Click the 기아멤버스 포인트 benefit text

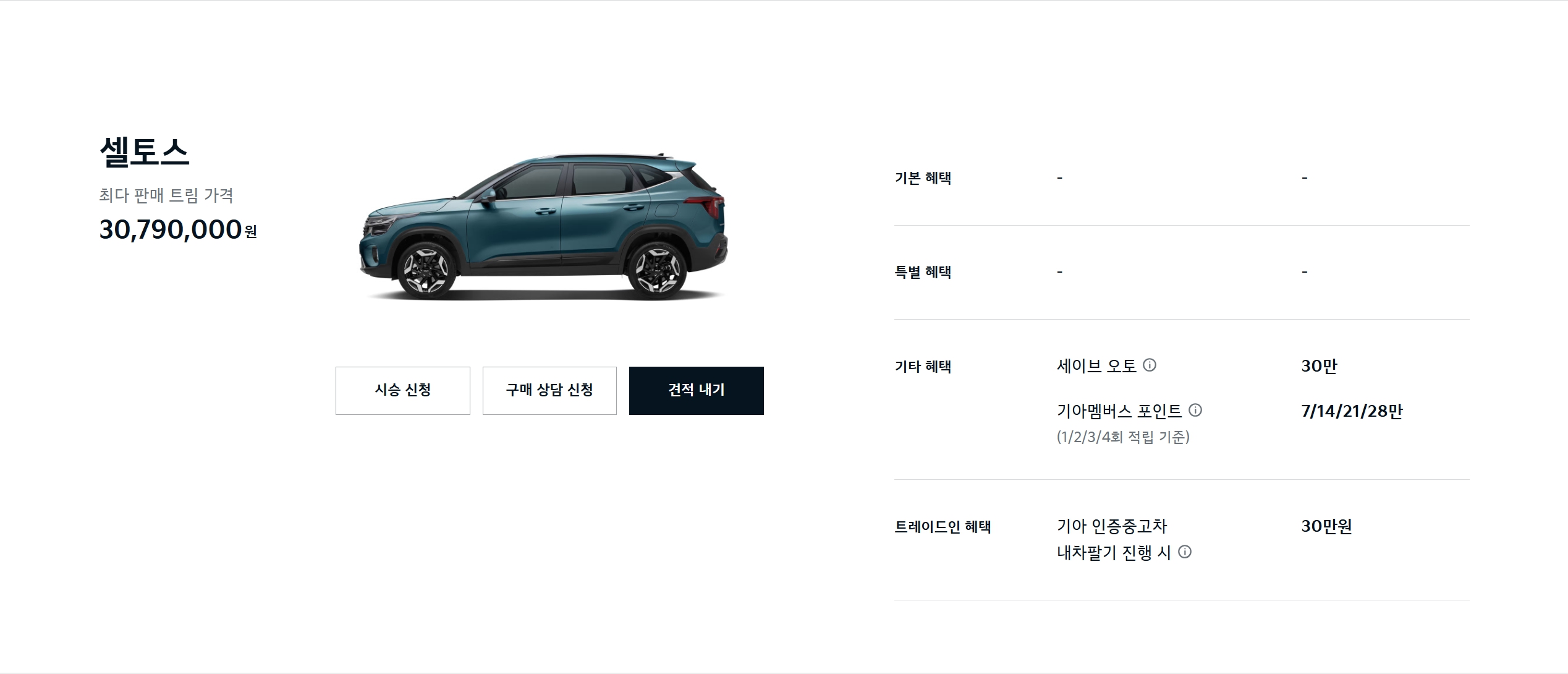(1119, 411)
